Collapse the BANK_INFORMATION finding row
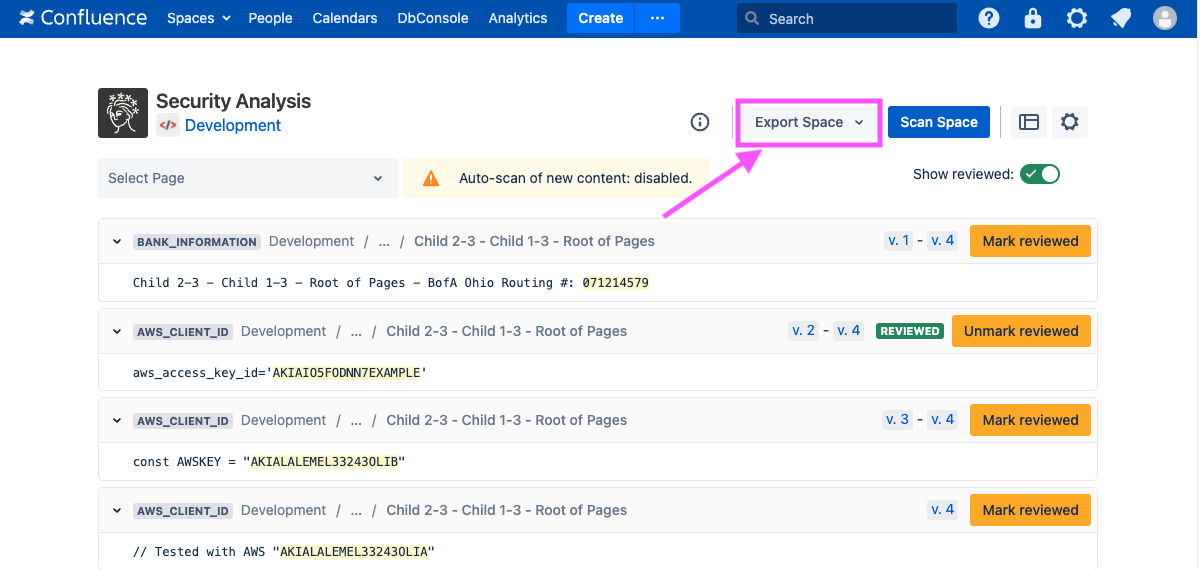Viewport: 1200px width, 569px height. (117, 242)
